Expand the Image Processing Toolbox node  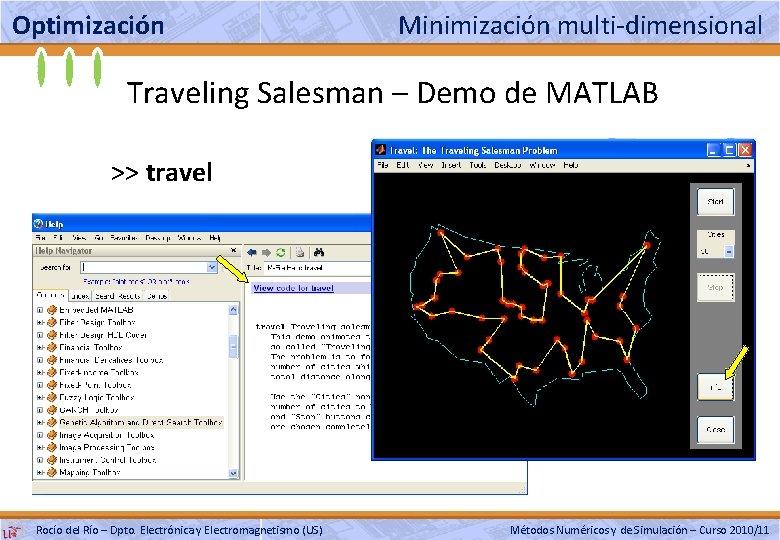(x=40, y=447)
